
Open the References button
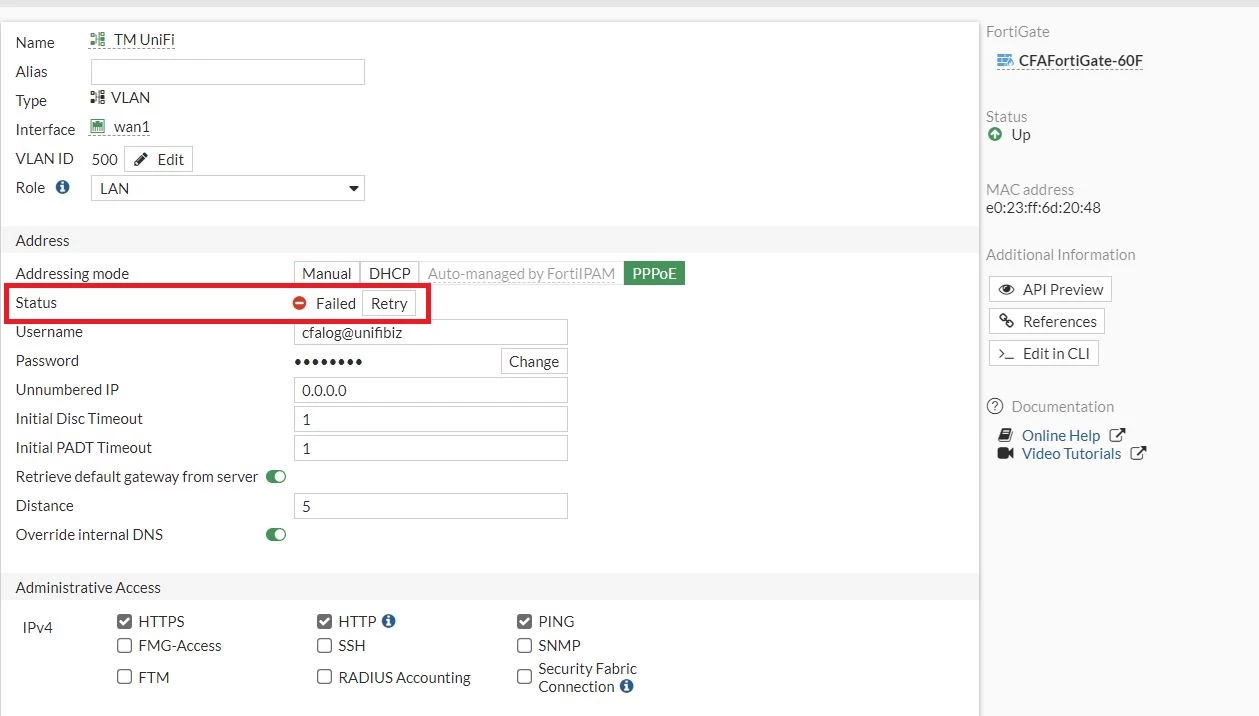1047,321
